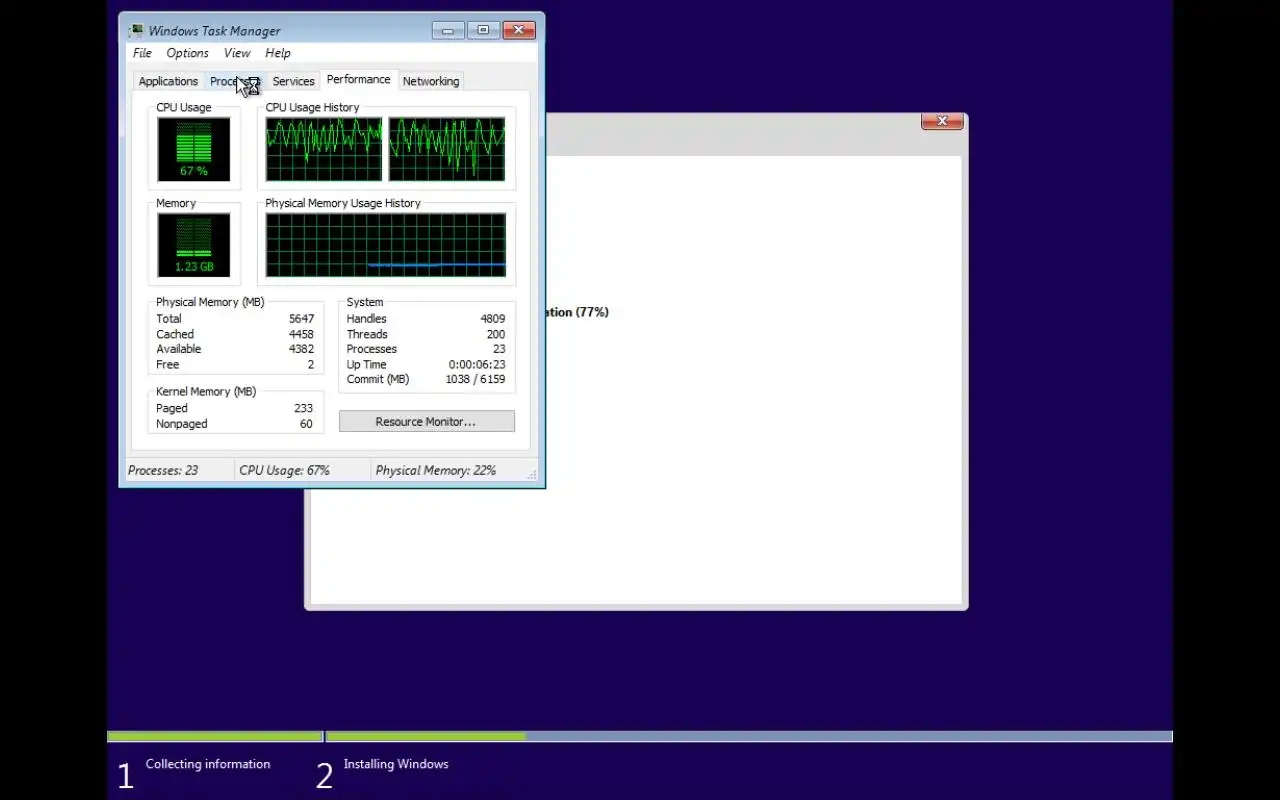Click status bar 'Physical Memory: 22%'

[x=436, y=470]
